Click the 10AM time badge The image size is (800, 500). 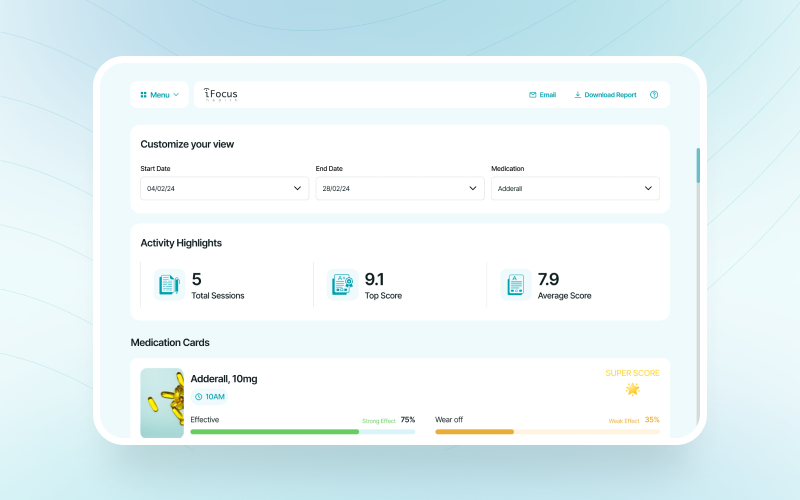pos(209,396)
